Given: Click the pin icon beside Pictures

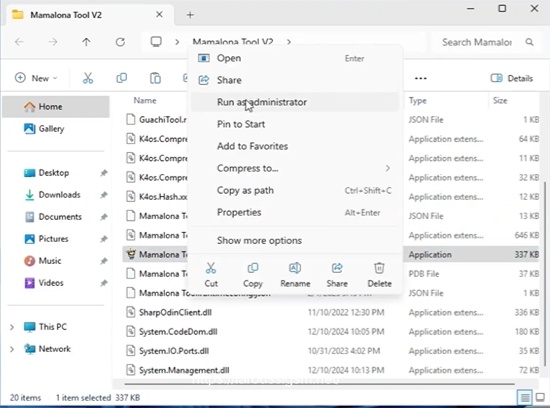Looking at the screenshot, I should [103, 239].
